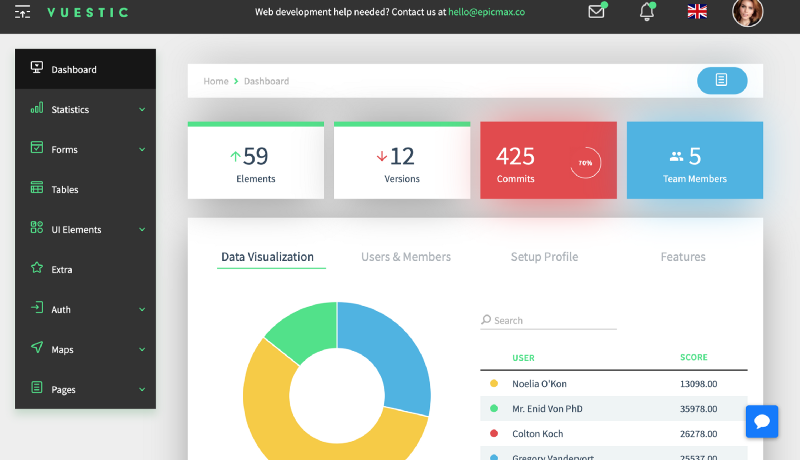Click the team members people icon
The image size is (800, 460).
(x=677, y=157)
